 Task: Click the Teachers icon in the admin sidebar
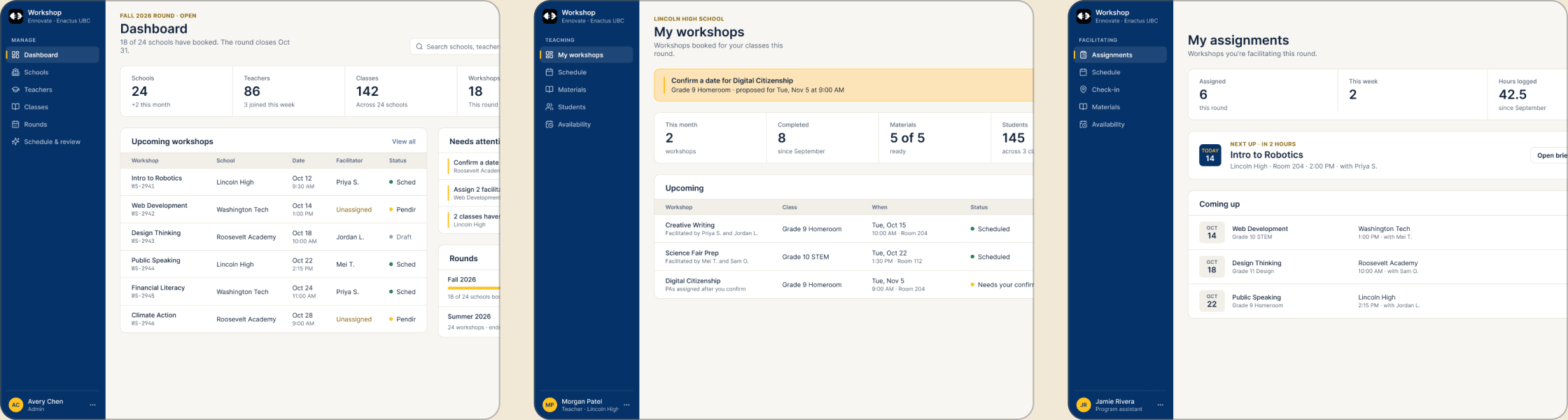point(15,90)
